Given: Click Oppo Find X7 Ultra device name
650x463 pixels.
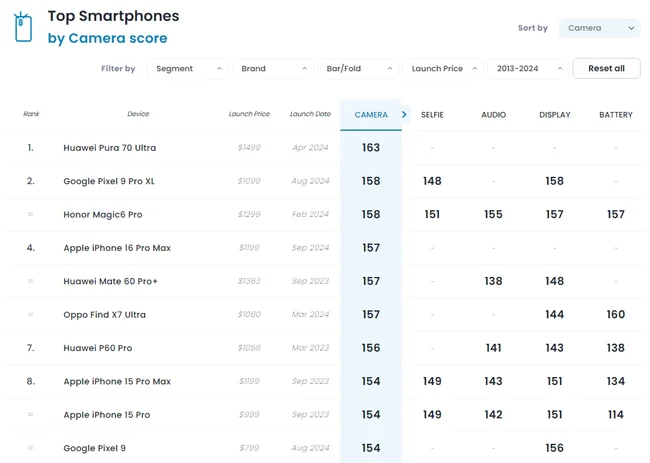Looking at the screenshot, I should point(104,315).
